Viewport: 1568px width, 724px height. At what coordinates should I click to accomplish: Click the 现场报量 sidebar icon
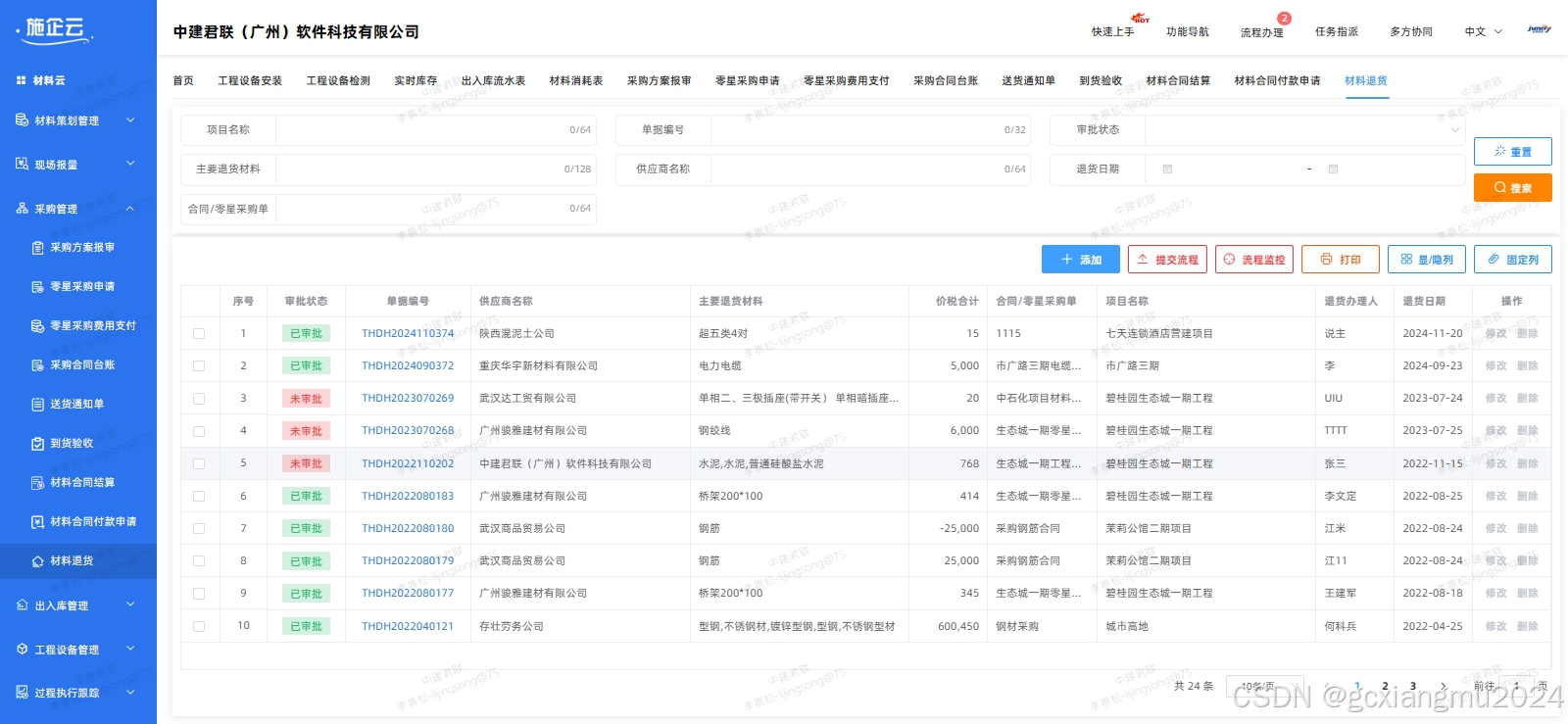[x=22, y=164]
